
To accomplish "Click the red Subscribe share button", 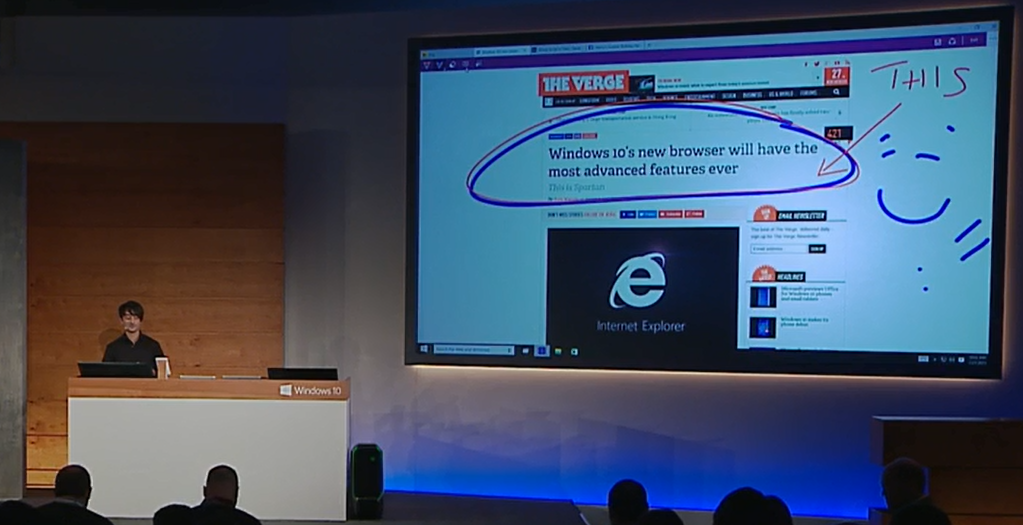I will pyautogui.click(x=670, y=214).
